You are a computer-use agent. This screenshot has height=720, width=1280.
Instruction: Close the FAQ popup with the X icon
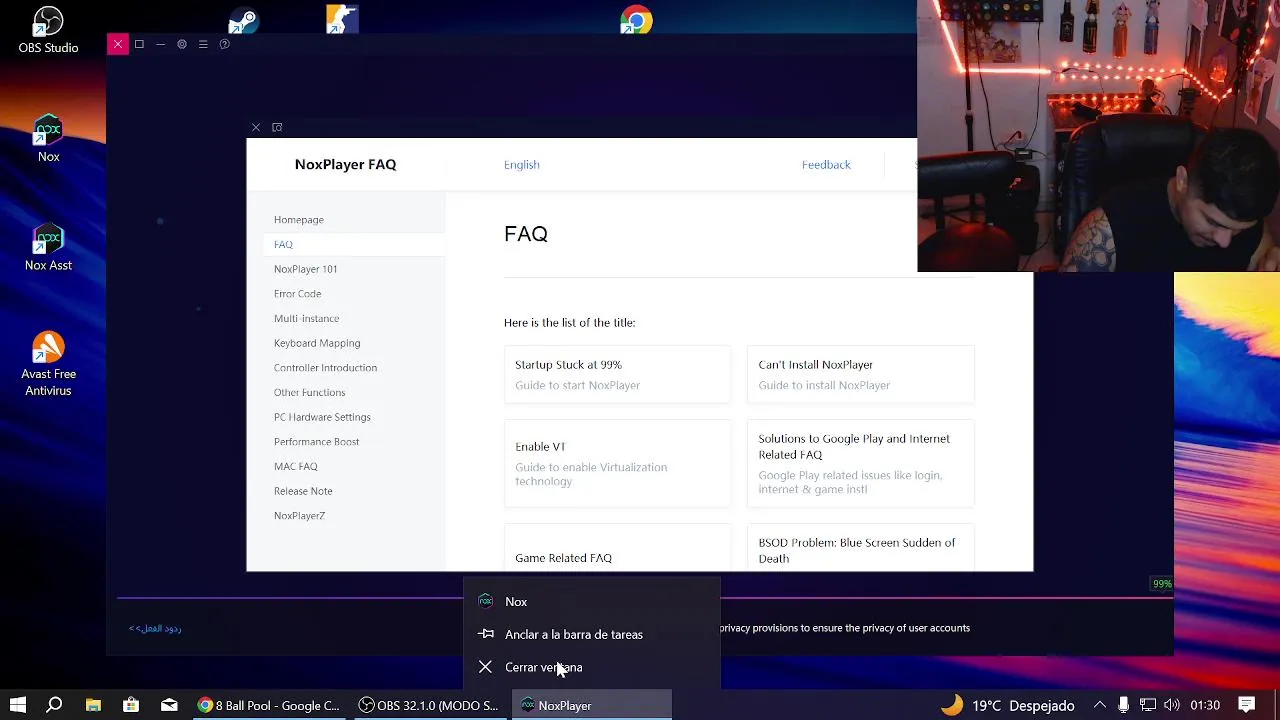pos(256,127)
